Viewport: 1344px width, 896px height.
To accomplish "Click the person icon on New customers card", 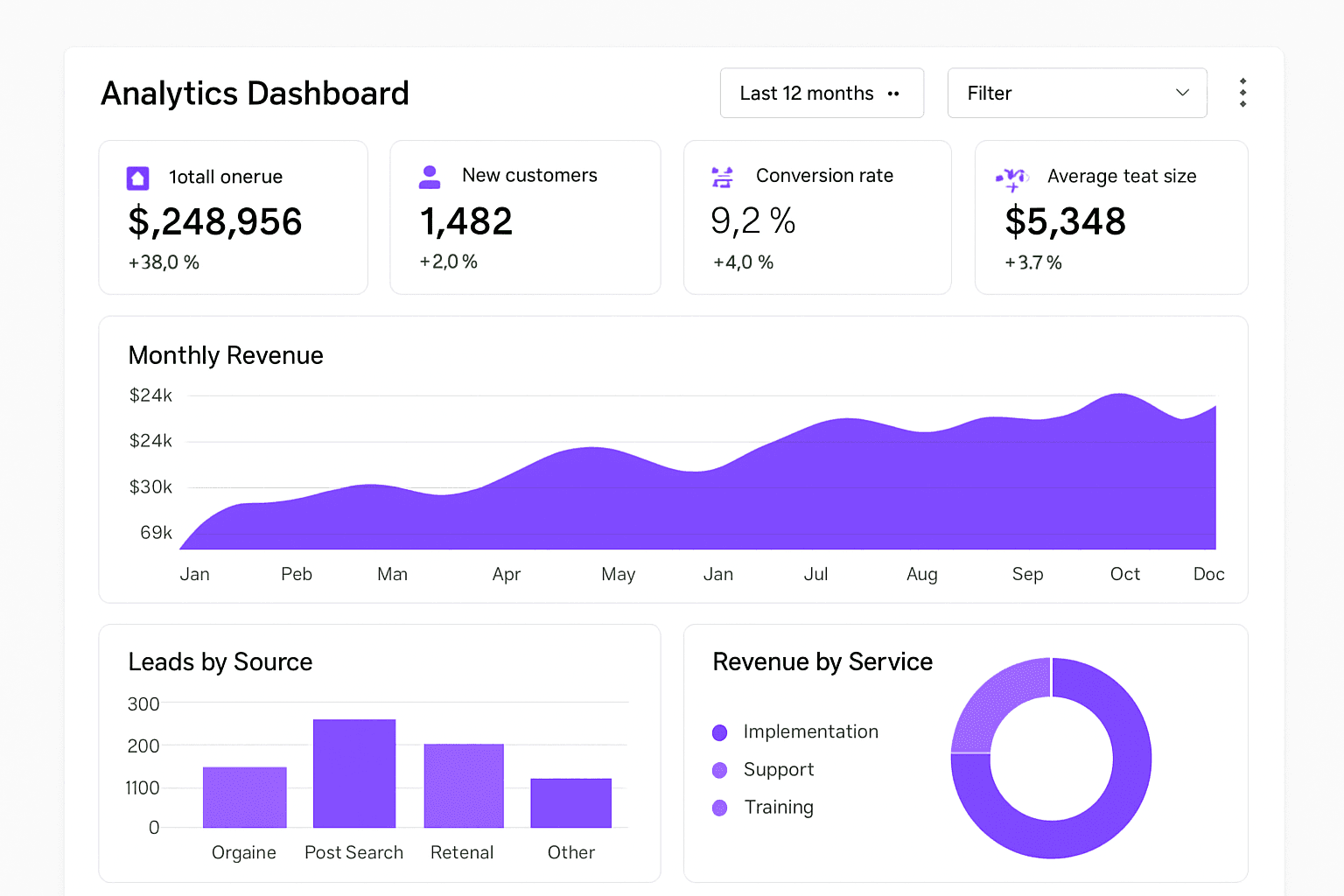I will click(430, 176).
